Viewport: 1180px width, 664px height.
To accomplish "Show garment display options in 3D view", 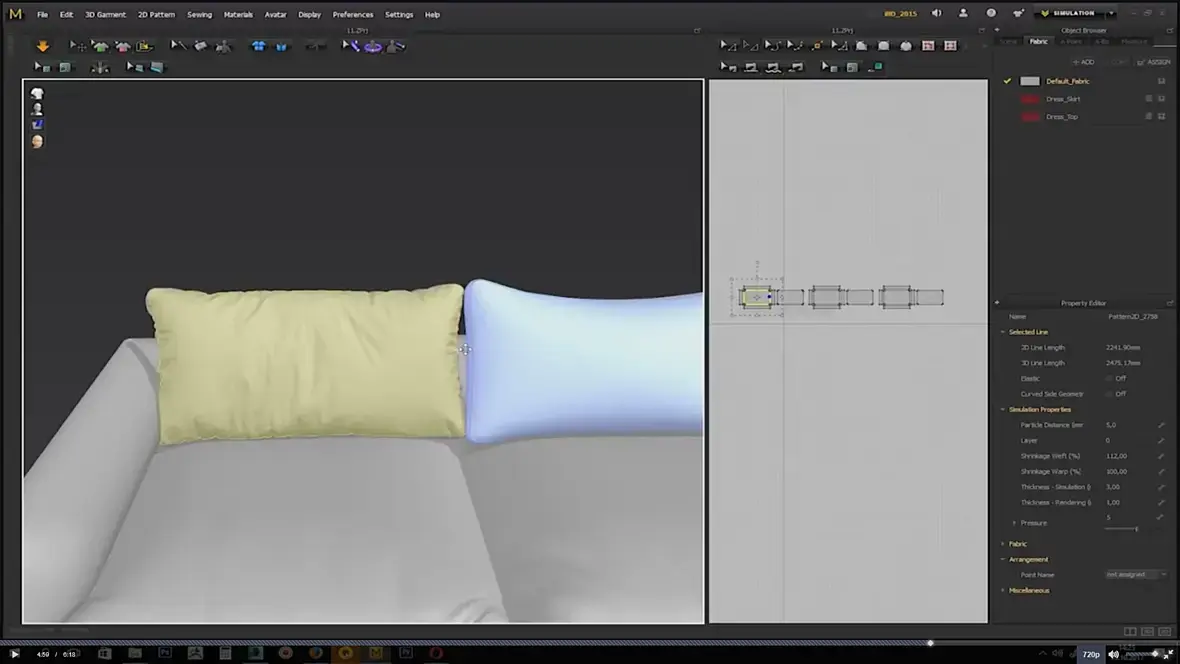I will tap(37, 93).
